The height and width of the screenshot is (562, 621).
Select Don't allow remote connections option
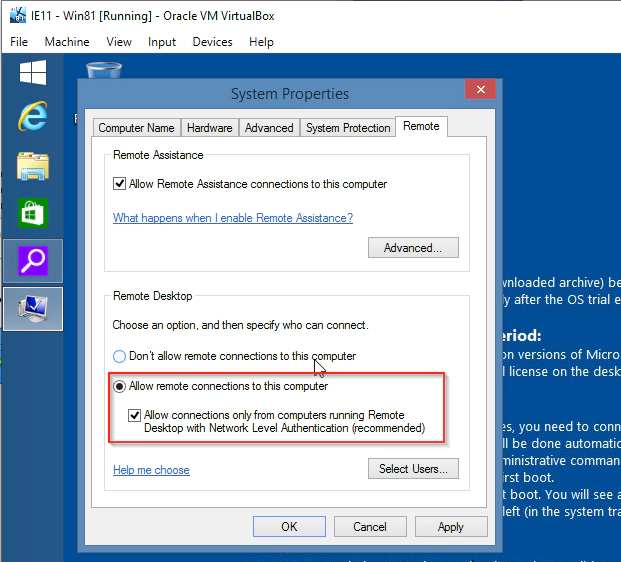pyautogui.click(x=120, y=356)
